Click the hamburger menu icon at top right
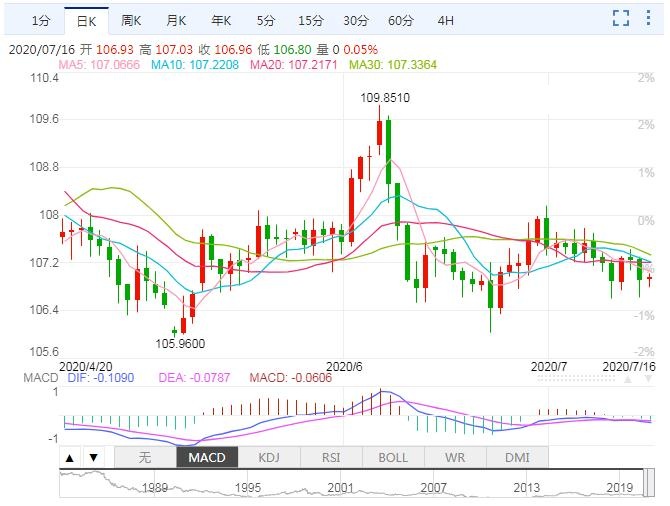This screenshot has height=506, width=670. point(649,18)
